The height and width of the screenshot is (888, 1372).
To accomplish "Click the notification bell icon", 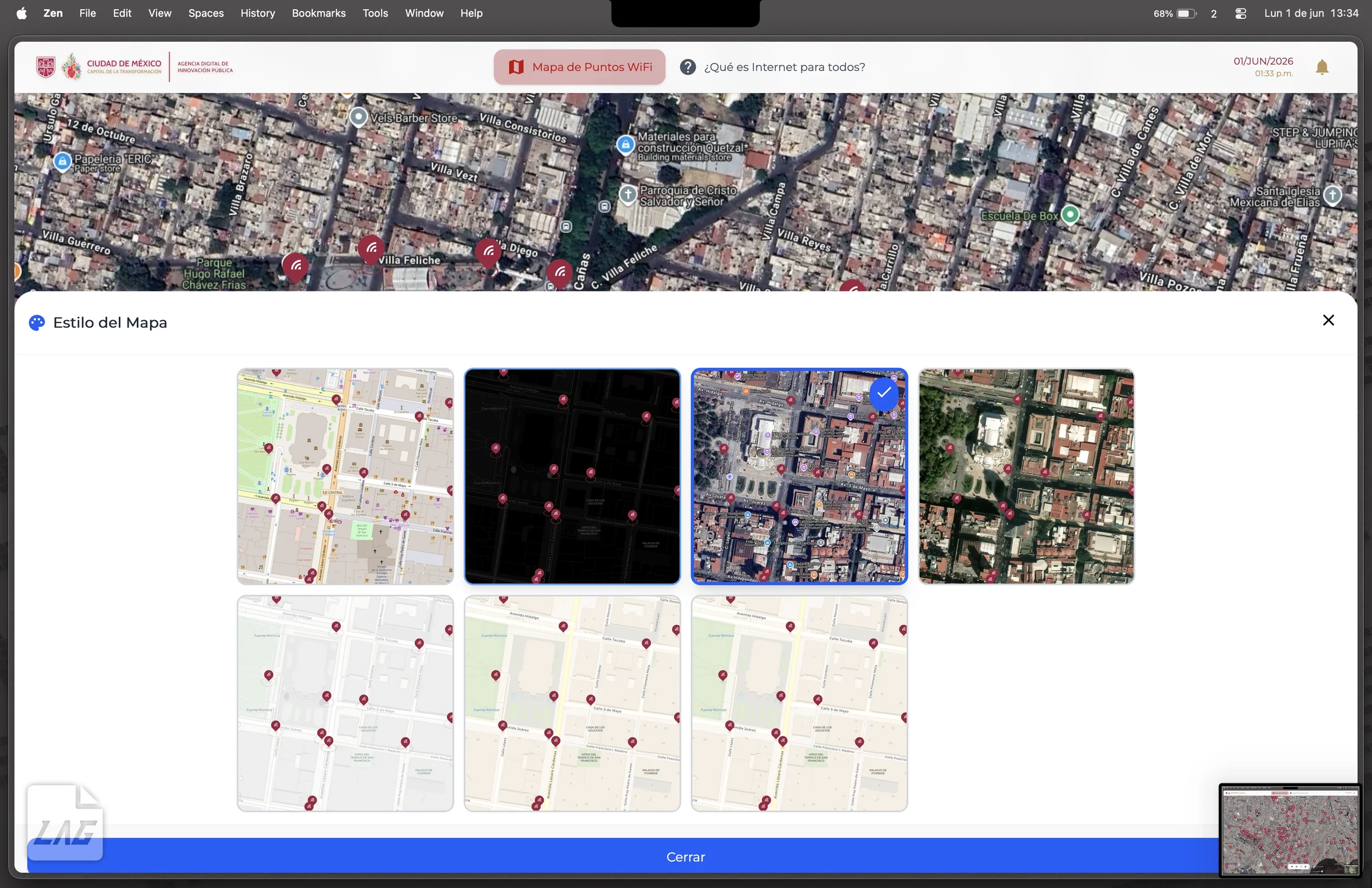I will pyautogui.click(x=1322, y=67).
